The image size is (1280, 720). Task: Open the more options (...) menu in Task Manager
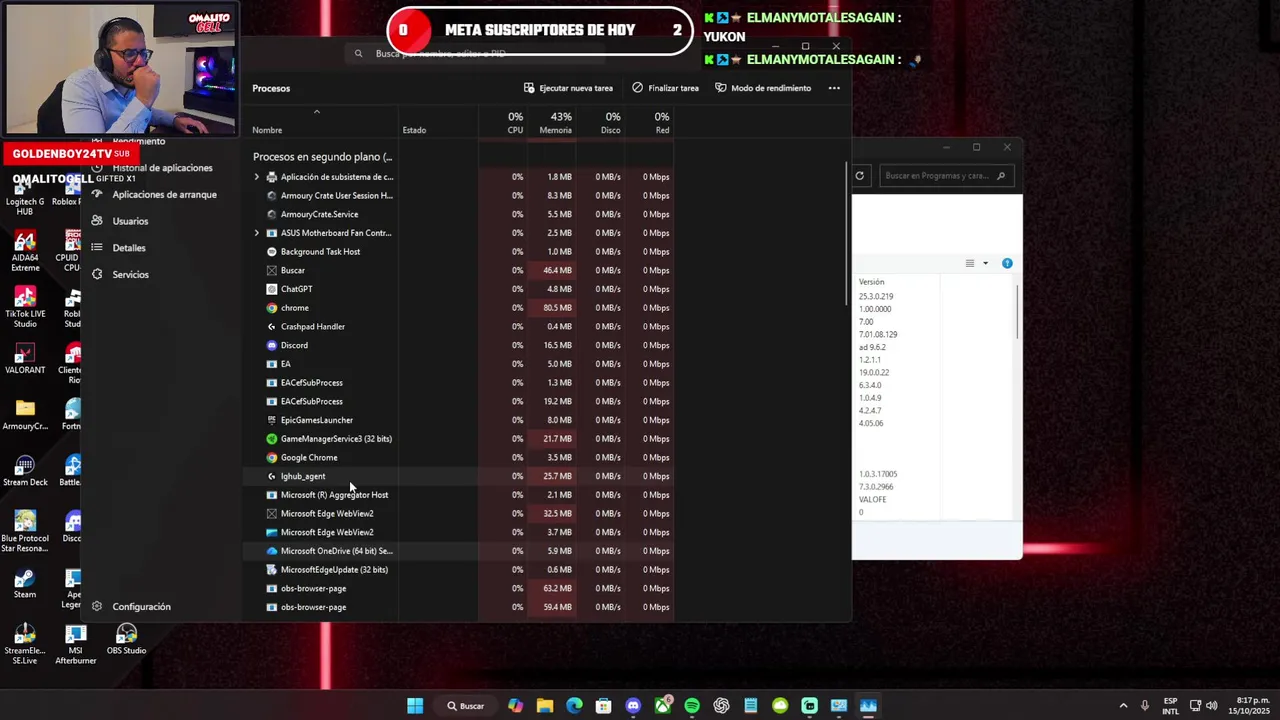click(x=834, y=88)
